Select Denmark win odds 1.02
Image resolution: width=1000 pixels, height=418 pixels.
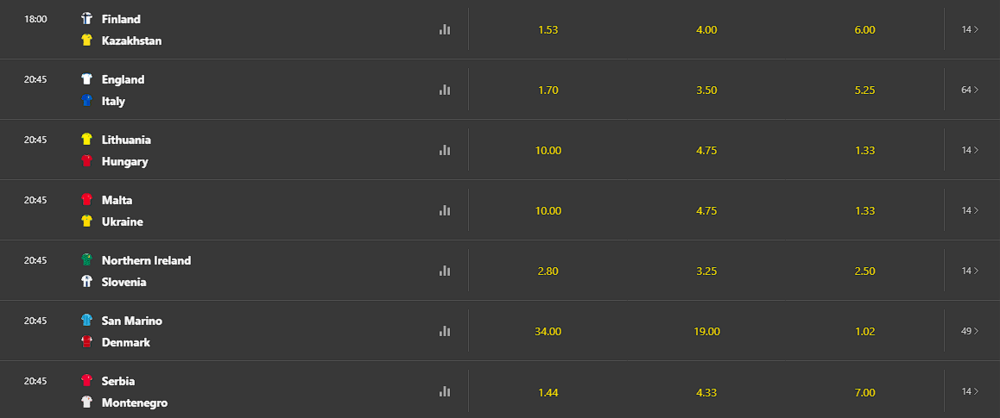coord(865,331)
